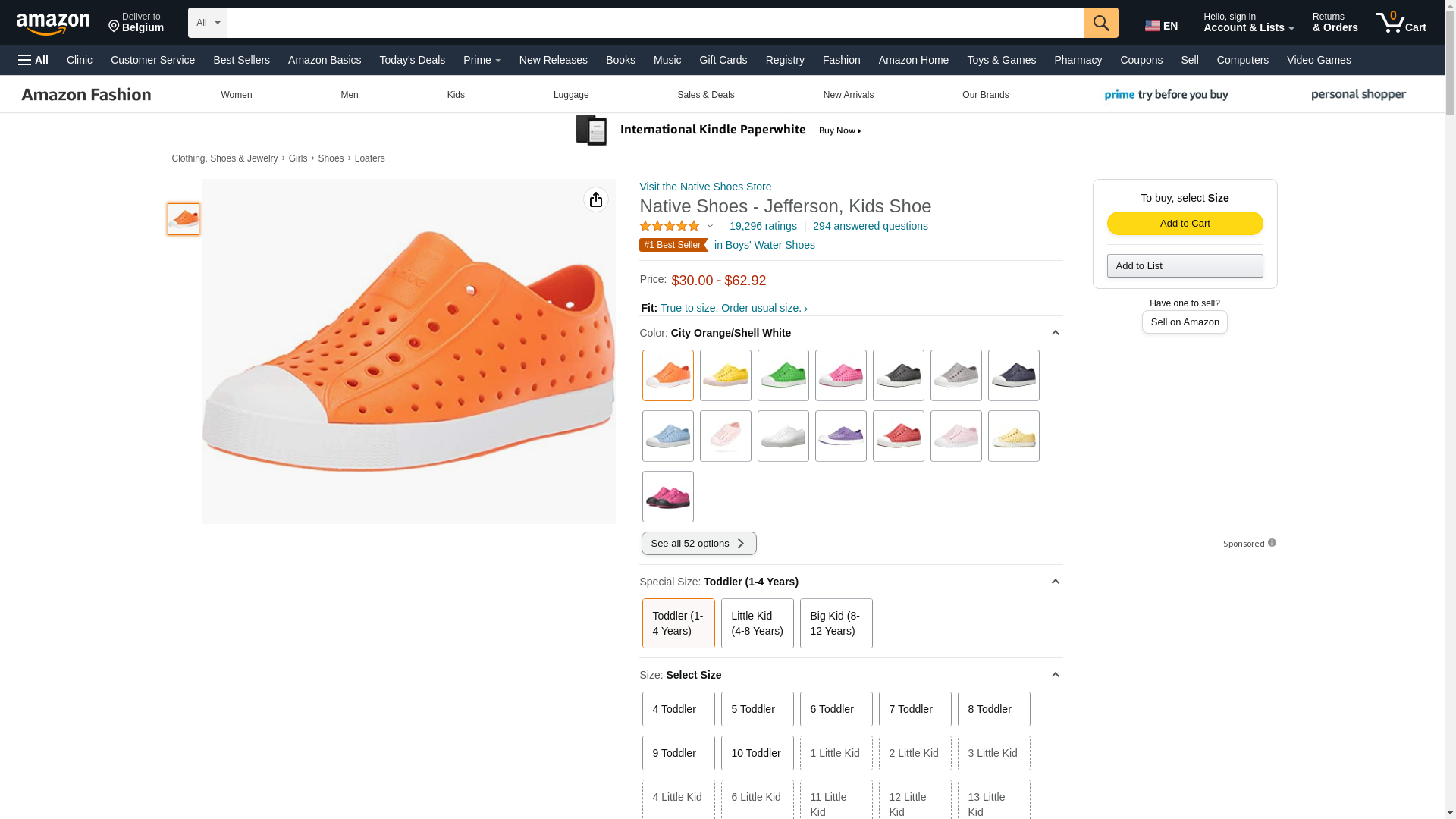Click the Add to Cart button
Screen dimensions: 1456x819
tap(1185, 223)
